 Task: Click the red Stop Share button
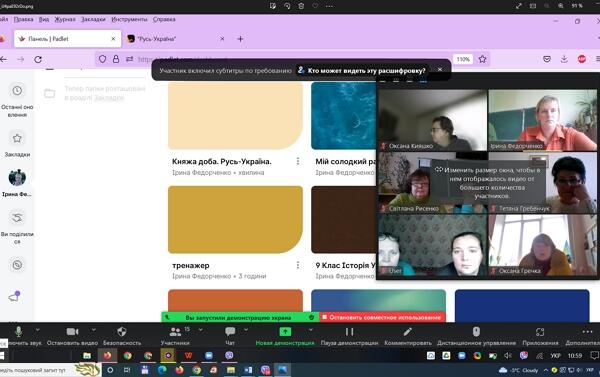click(x=382, y=317)
